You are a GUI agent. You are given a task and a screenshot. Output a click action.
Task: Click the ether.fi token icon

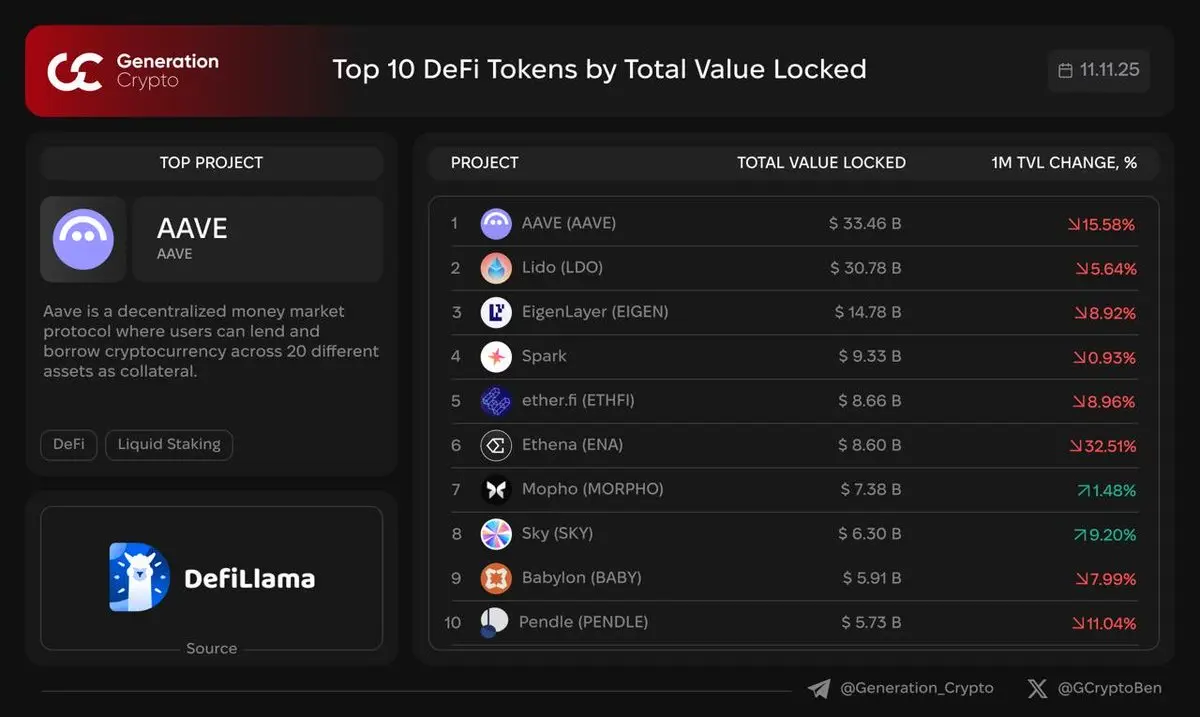point(496,401)
